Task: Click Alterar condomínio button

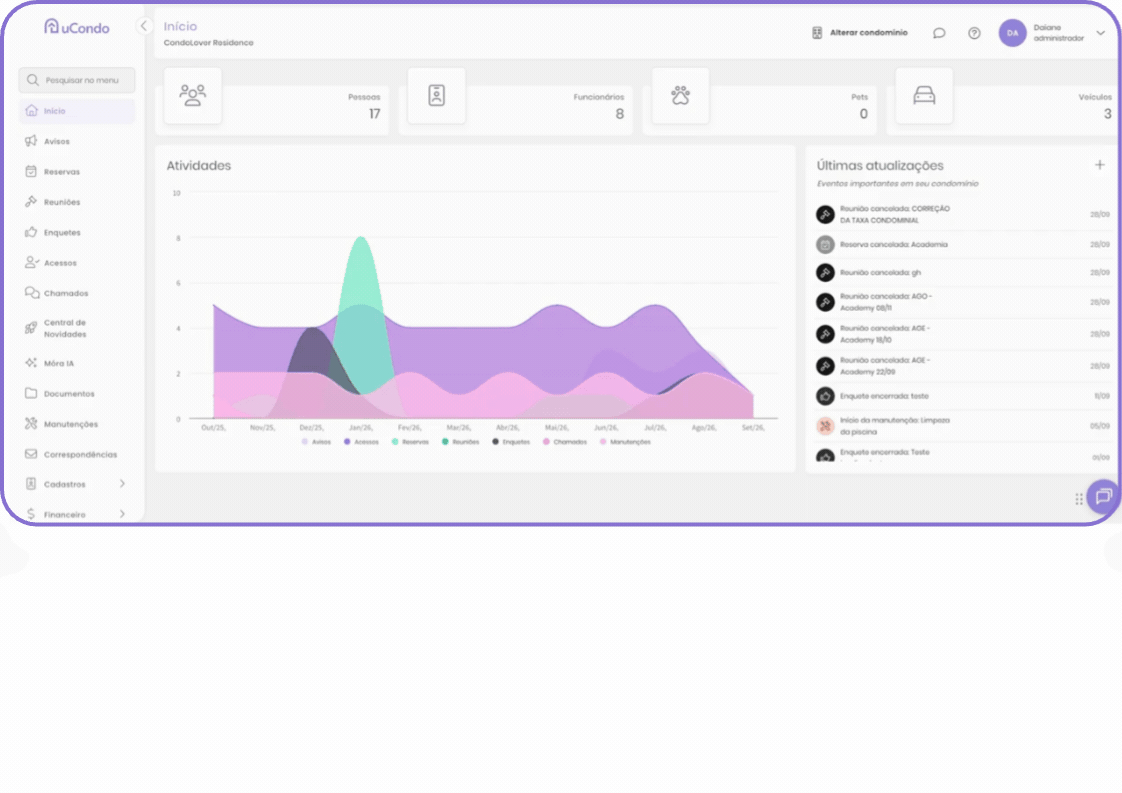Action: tap(859, 33)
